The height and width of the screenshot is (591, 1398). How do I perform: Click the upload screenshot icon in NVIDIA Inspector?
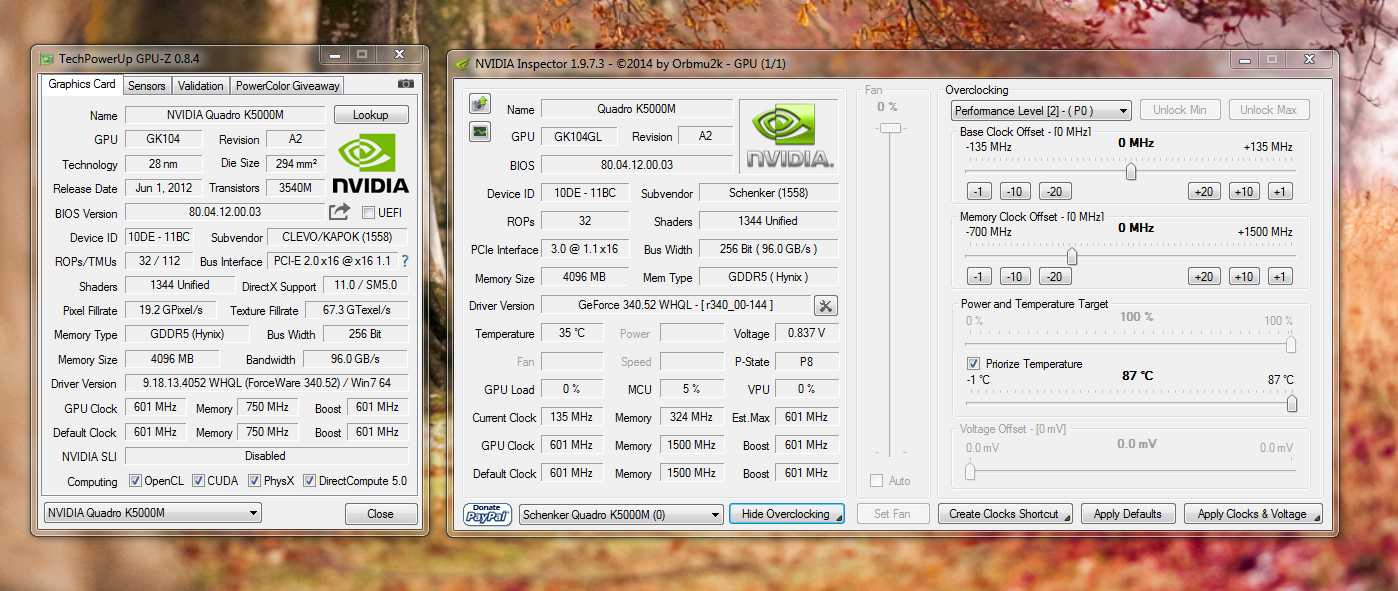point(480,104)
